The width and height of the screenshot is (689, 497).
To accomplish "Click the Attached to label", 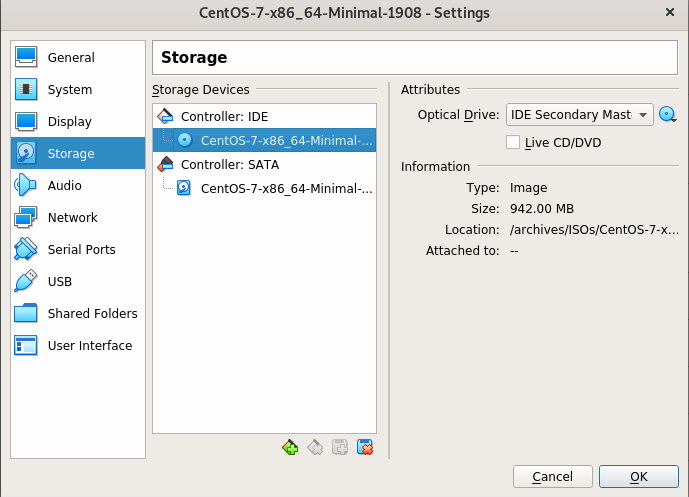I will 462,250.
